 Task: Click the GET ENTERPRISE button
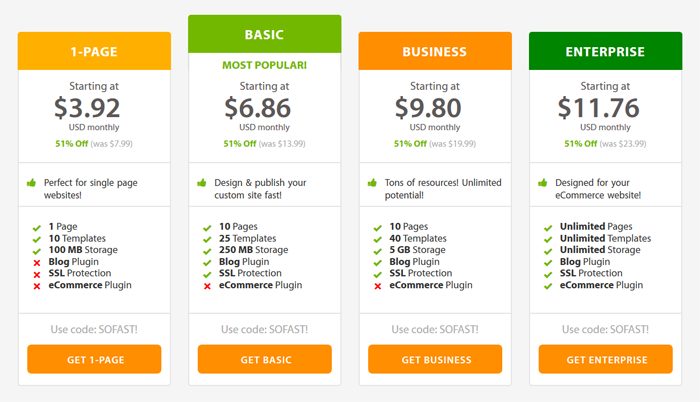606,359
